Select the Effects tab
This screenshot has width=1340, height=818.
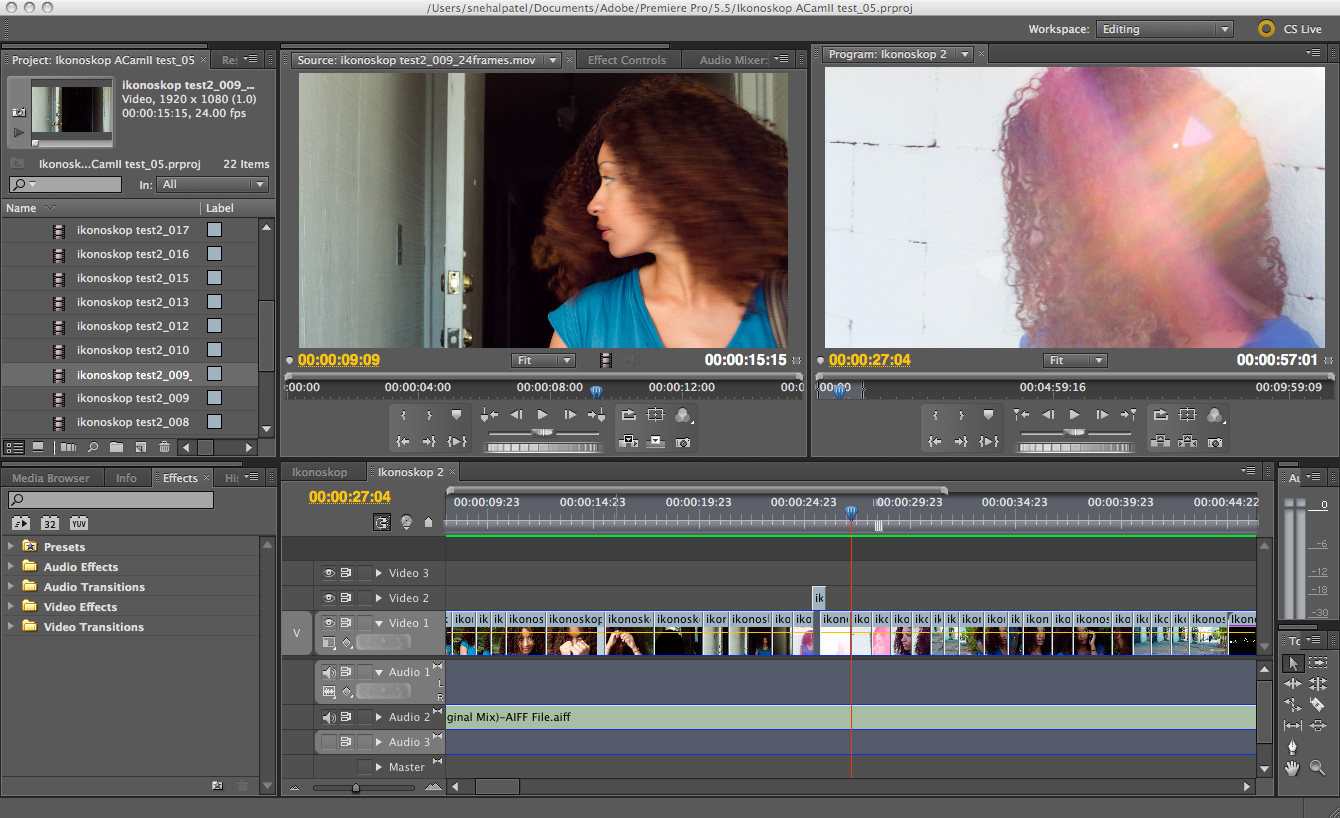(180, 478)
